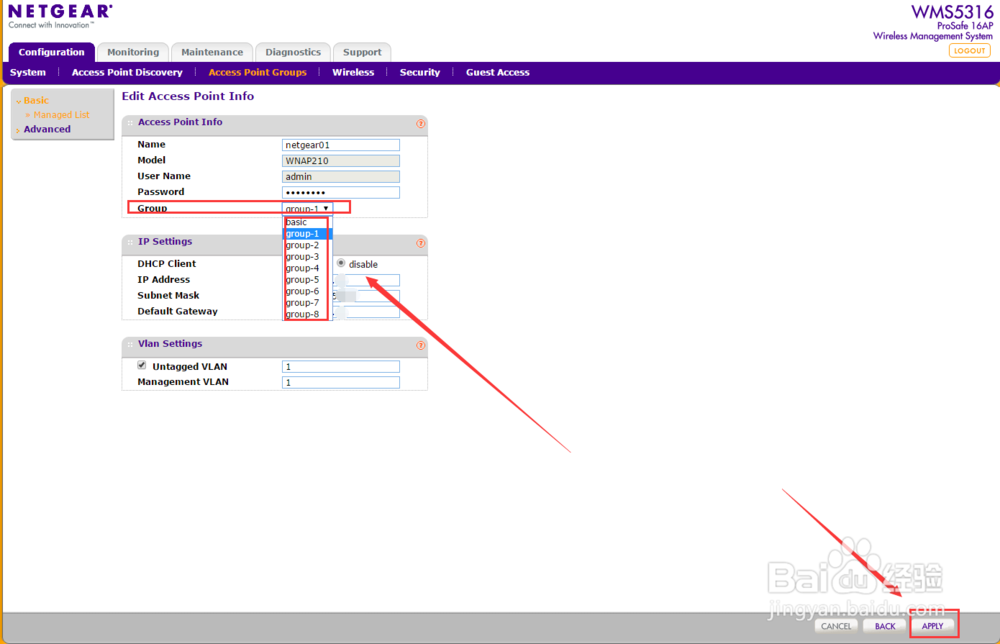
Task: Choose group-4 in the Group list
Action: pyautogui.click(x=306, y=268)
